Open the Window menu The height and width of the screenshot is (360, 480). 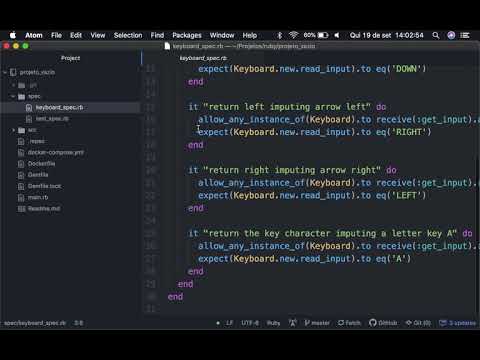pyautogui.click(x=222, y=35)
